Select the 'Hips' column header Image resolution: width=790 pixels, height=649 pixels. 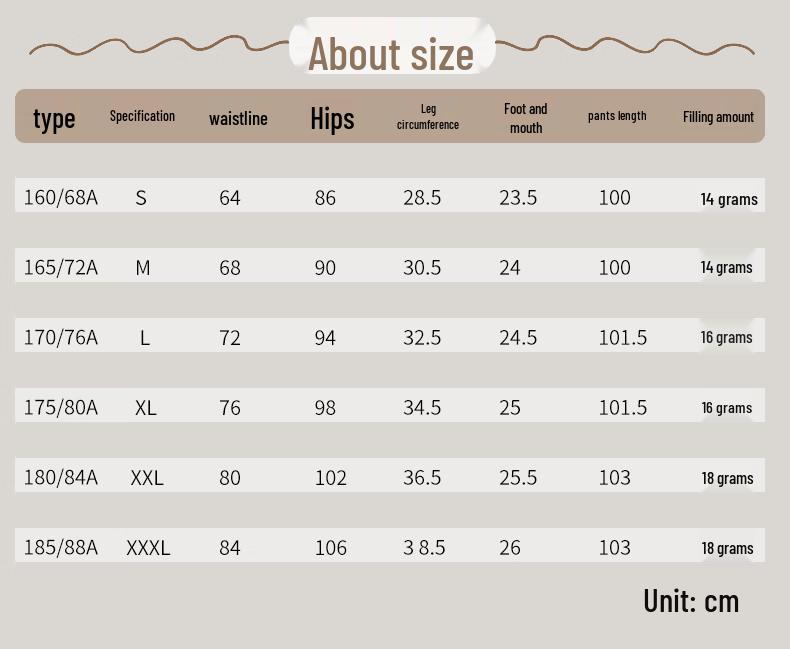click(332, 118)
